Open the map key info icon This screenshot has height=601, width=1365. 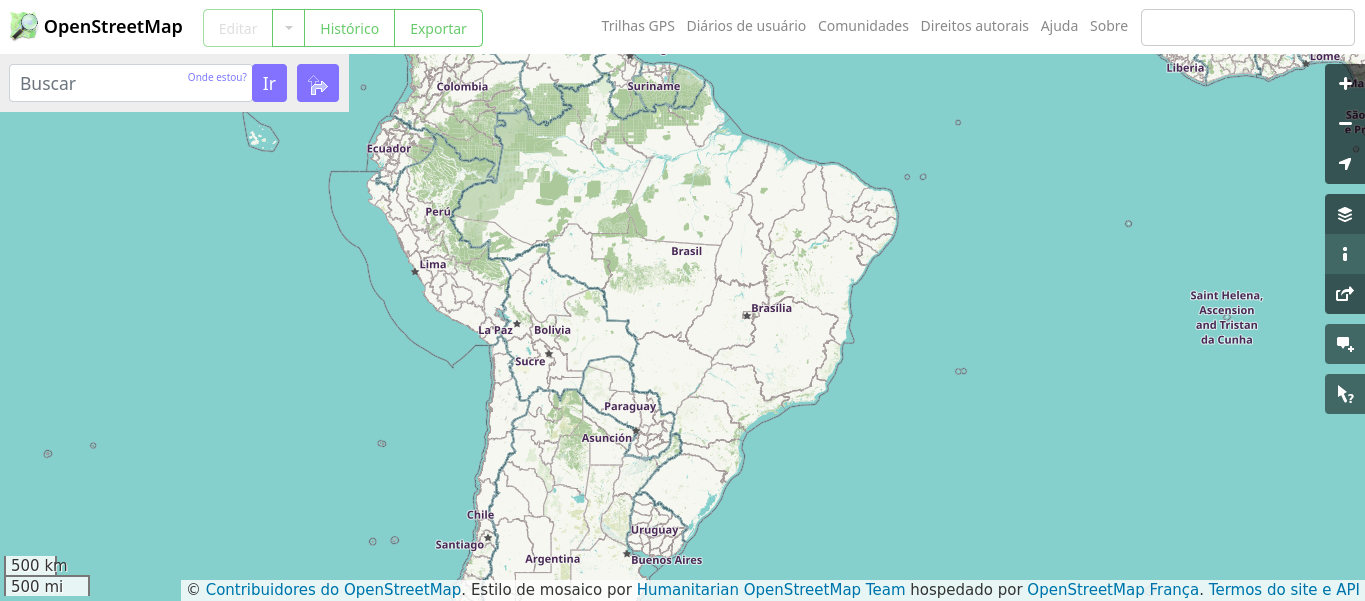1345,253
